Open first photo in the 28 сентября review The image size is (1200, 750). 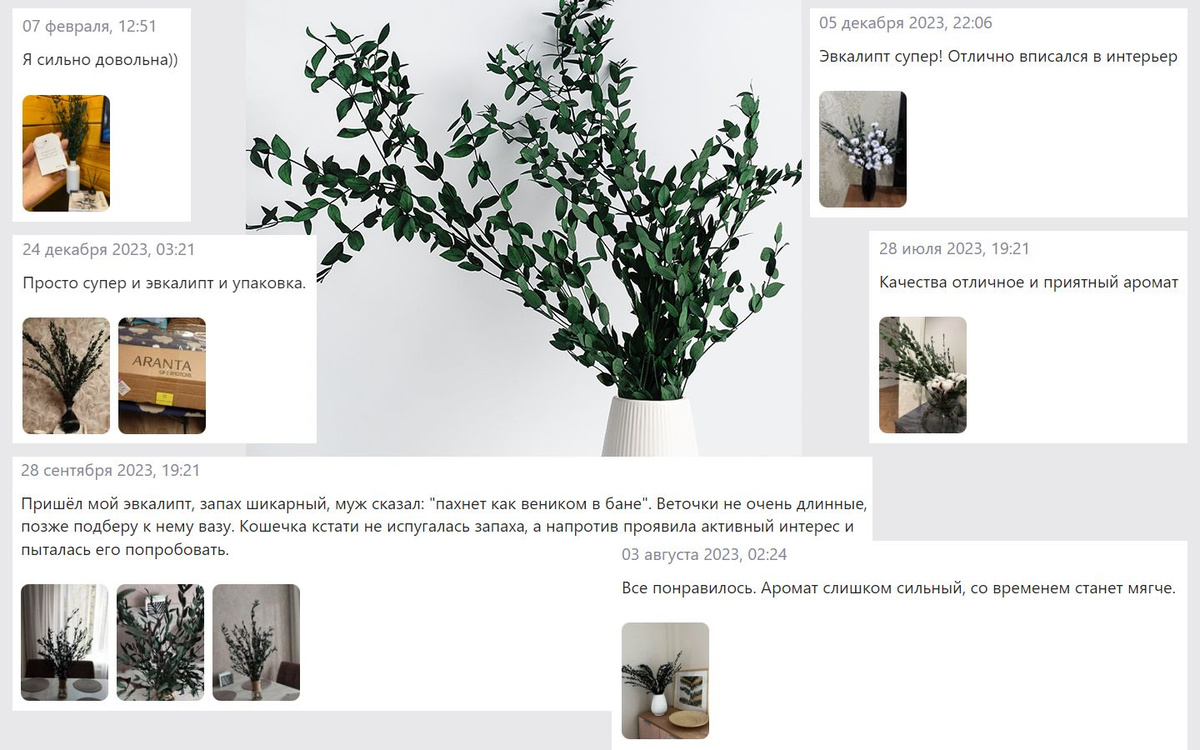pyautogui.click(x=65, y=642)
